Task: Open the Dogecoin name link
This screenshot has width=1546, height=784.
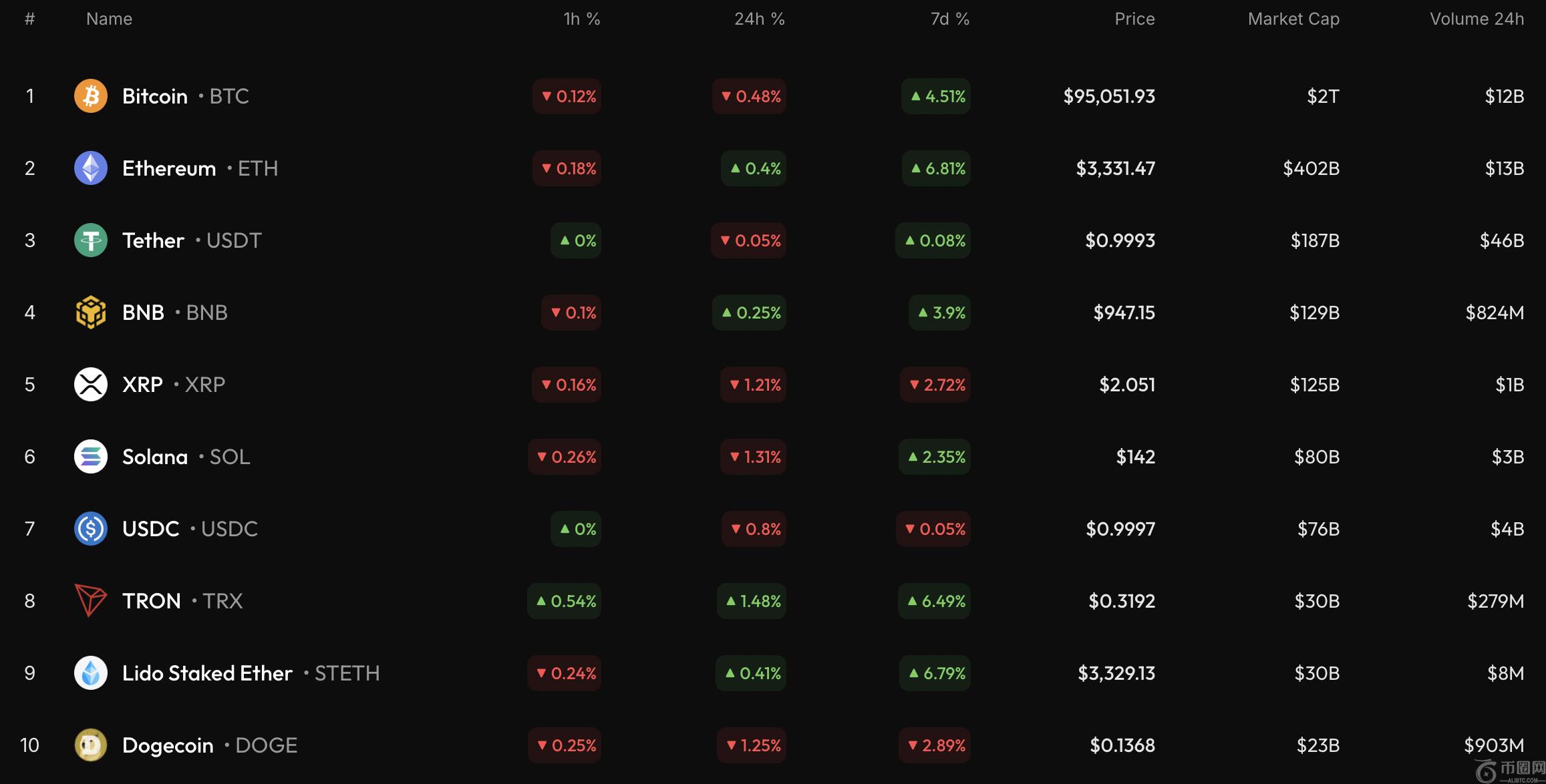Action: [x=168, y=745]
